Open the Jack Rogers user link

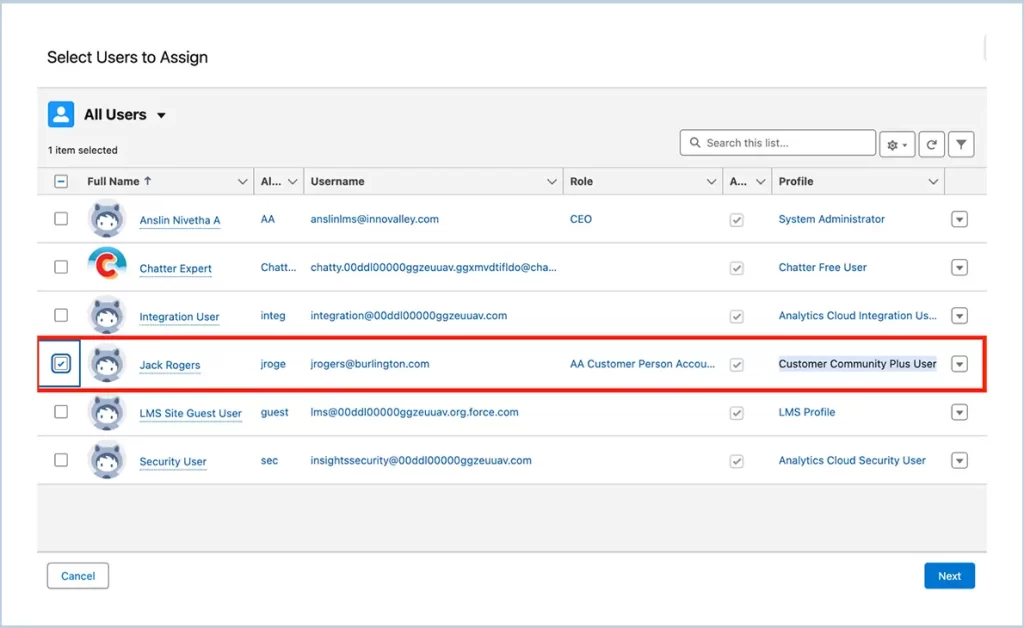pyautogui.click(x=170, y=365)
